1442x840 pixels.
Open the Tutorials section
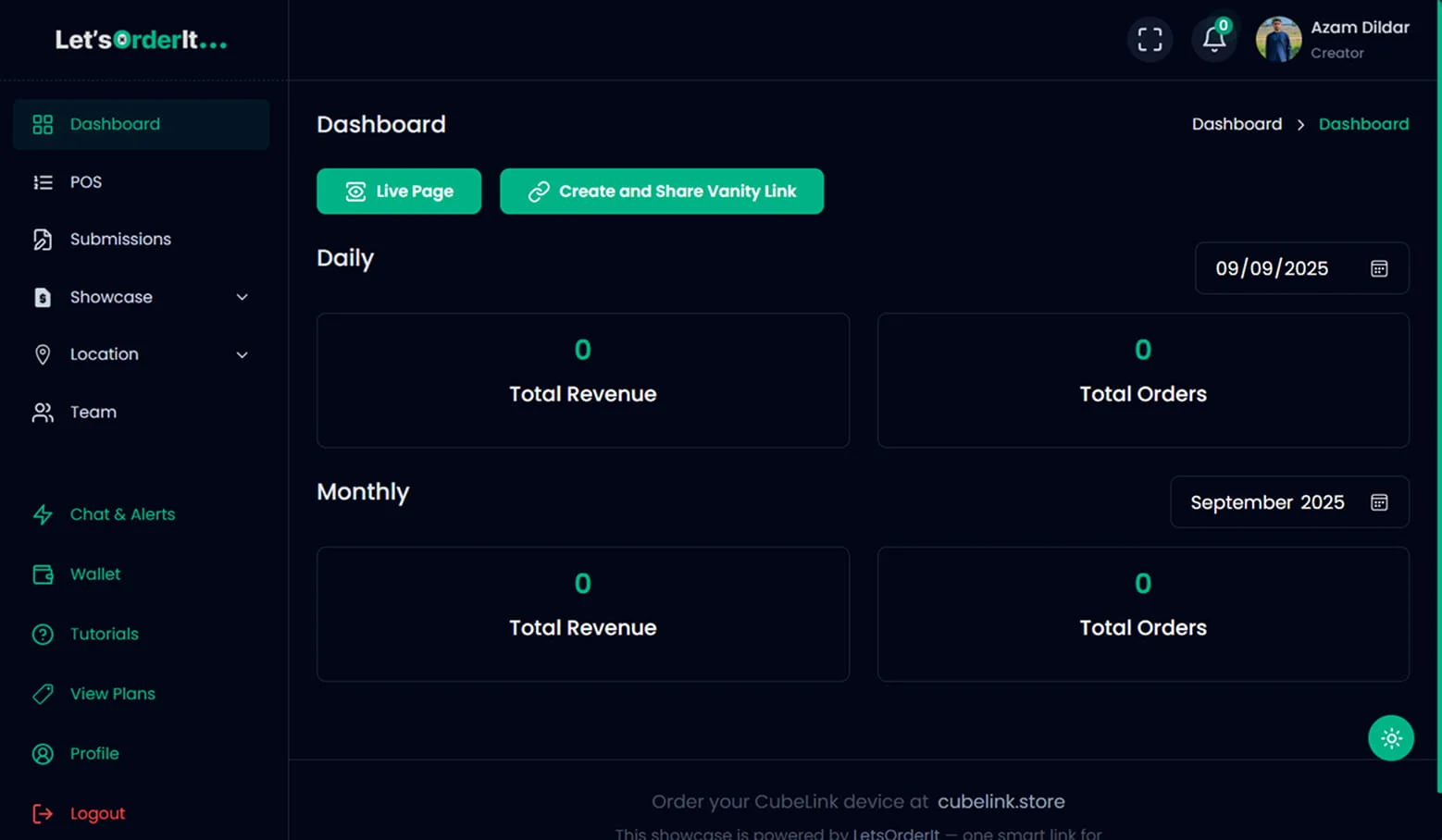104,634
